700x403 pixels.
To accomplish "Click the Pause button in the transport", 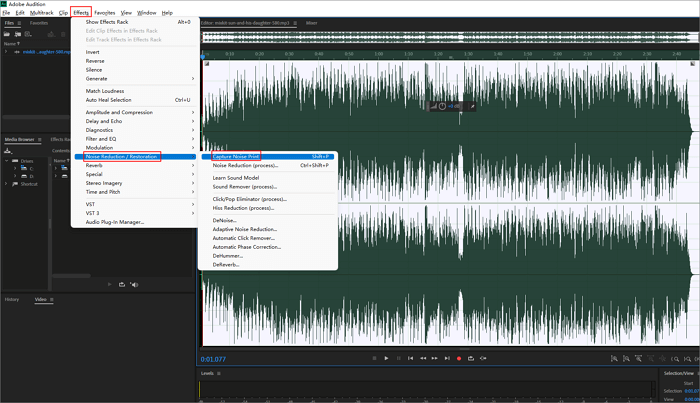I will point(398,358).
